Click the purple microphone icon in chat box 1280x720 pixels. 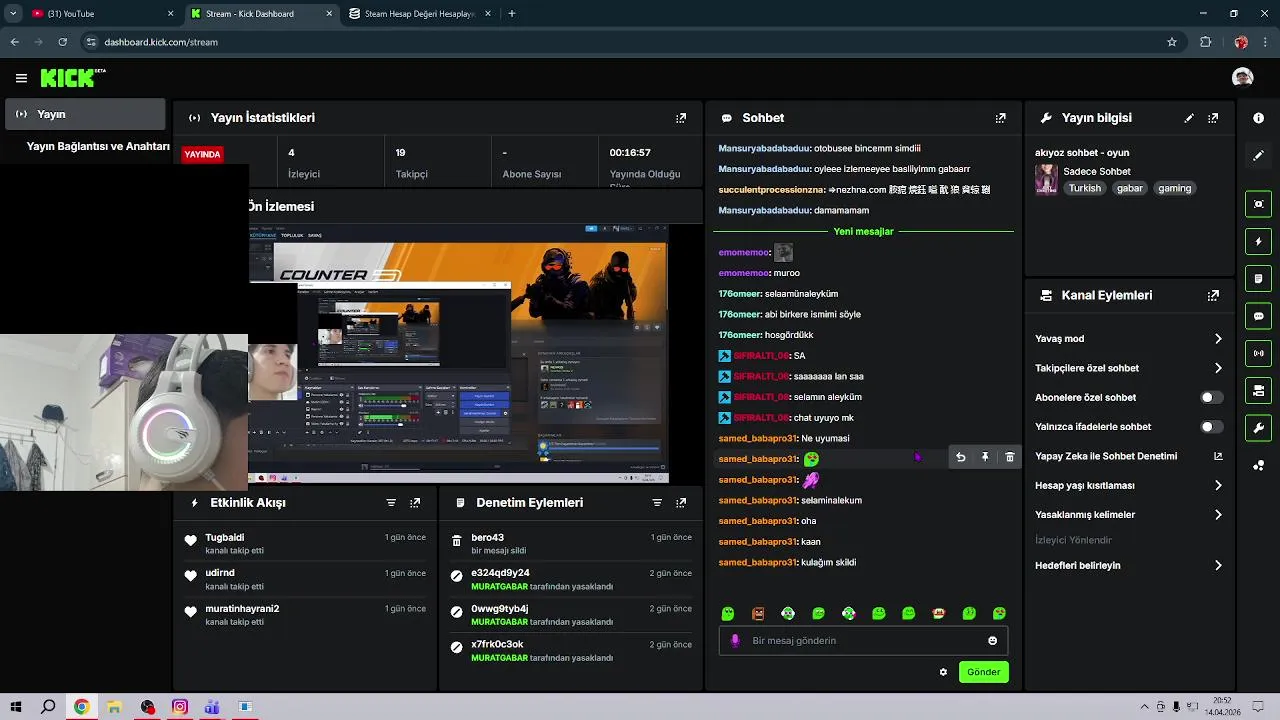(735, 641)
